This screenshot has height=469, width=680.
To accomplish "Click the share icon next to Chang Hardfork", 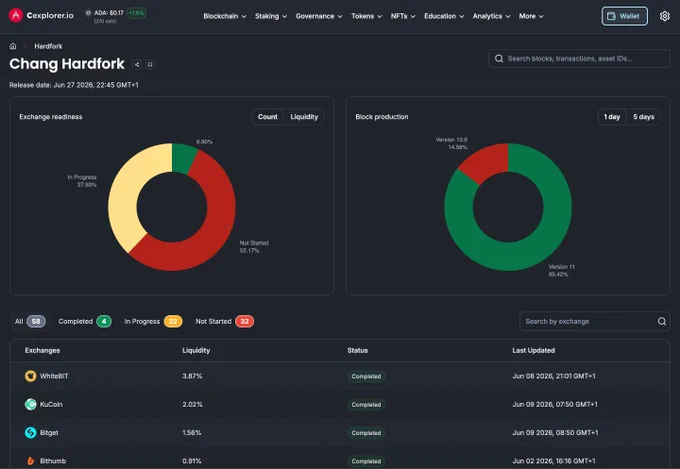I will (x=137, y=64).
